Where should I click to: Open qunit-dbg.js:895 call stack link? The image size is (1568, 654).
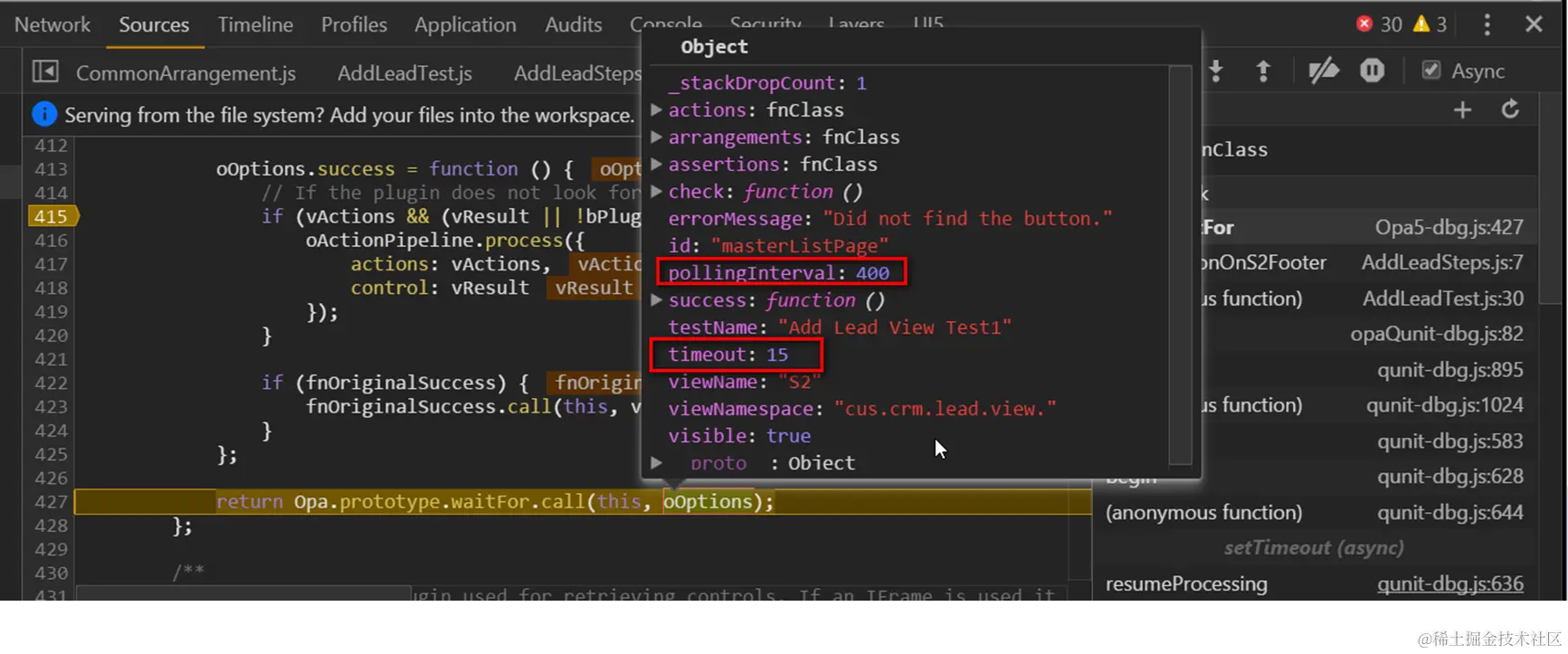(x=1450, y=370)
